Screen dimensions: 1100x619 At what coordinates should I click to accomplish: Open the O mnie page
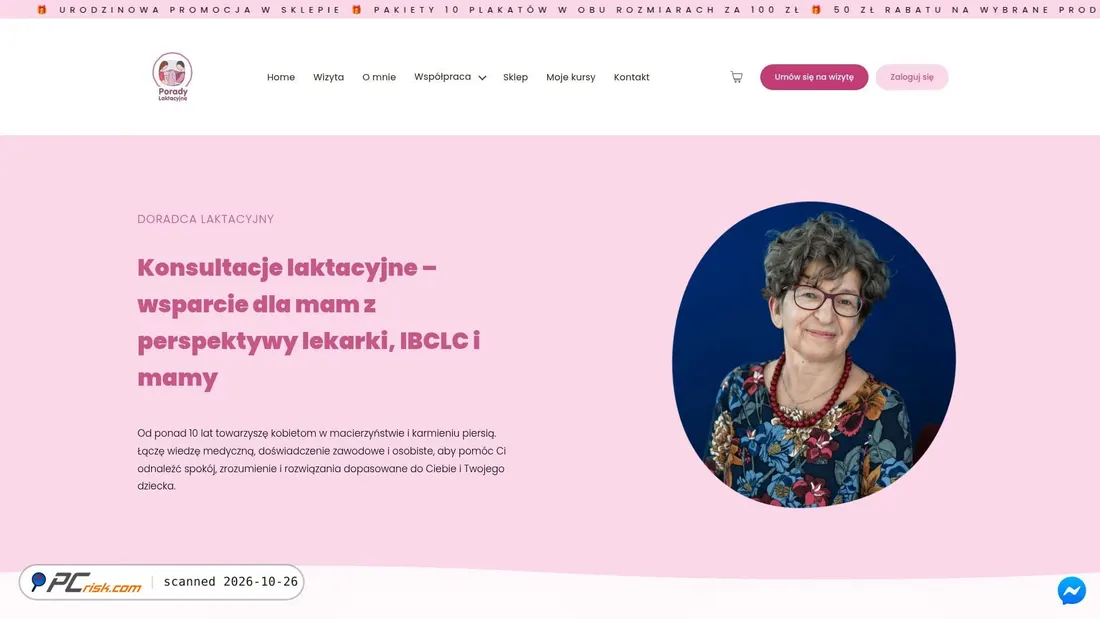[379, 77]
